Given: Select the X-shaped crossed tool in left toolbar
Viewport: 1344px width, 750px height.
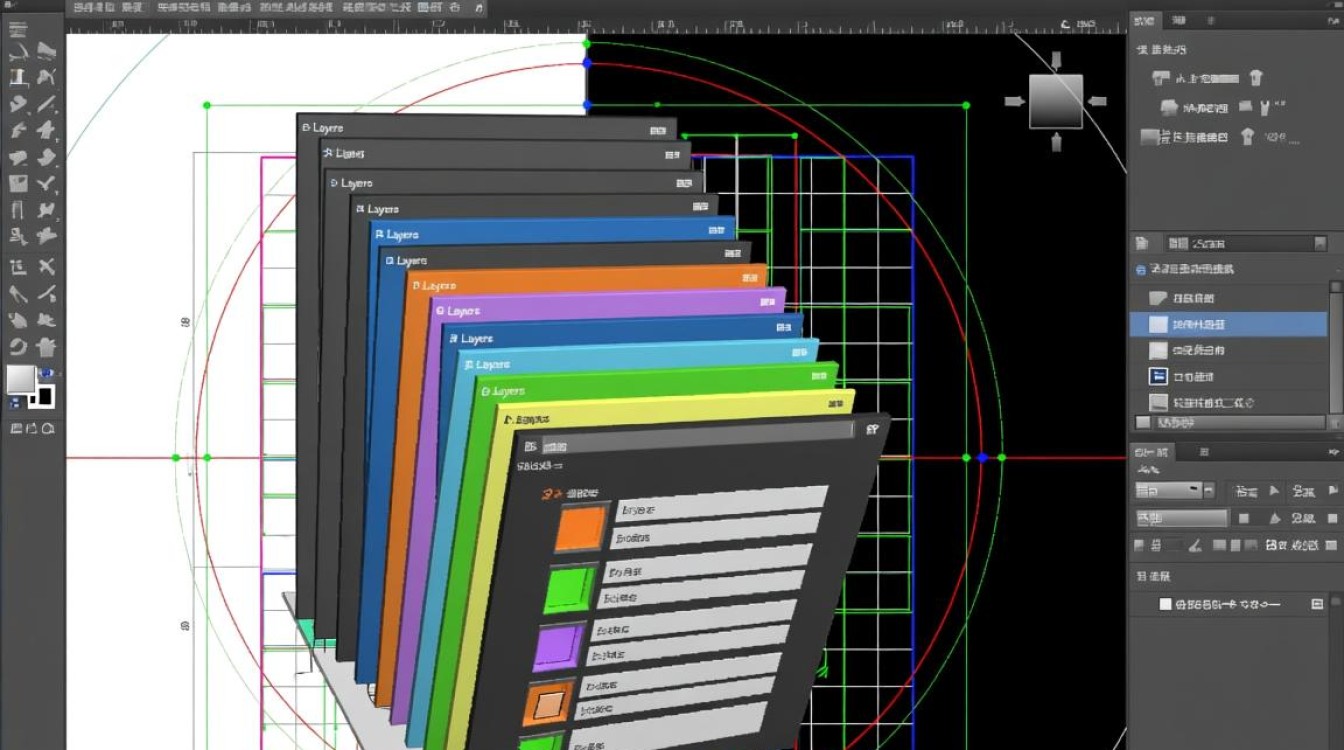Looking at the screenshot, I should (x=47, y=266).
